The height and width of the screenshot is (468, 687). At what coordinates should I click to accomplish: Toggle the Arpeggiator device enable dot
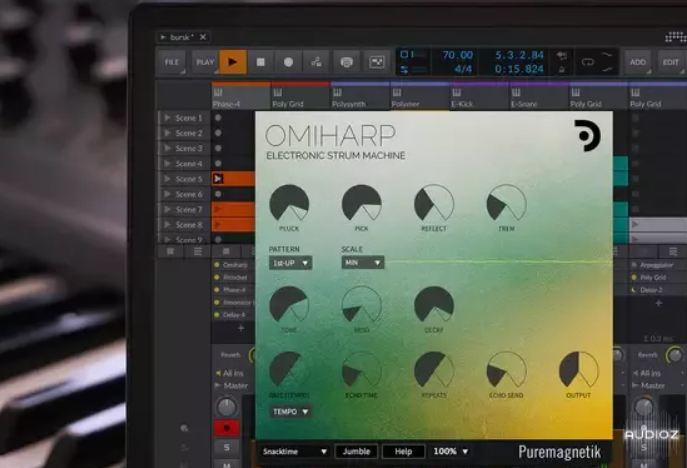(x=634, y=265)
